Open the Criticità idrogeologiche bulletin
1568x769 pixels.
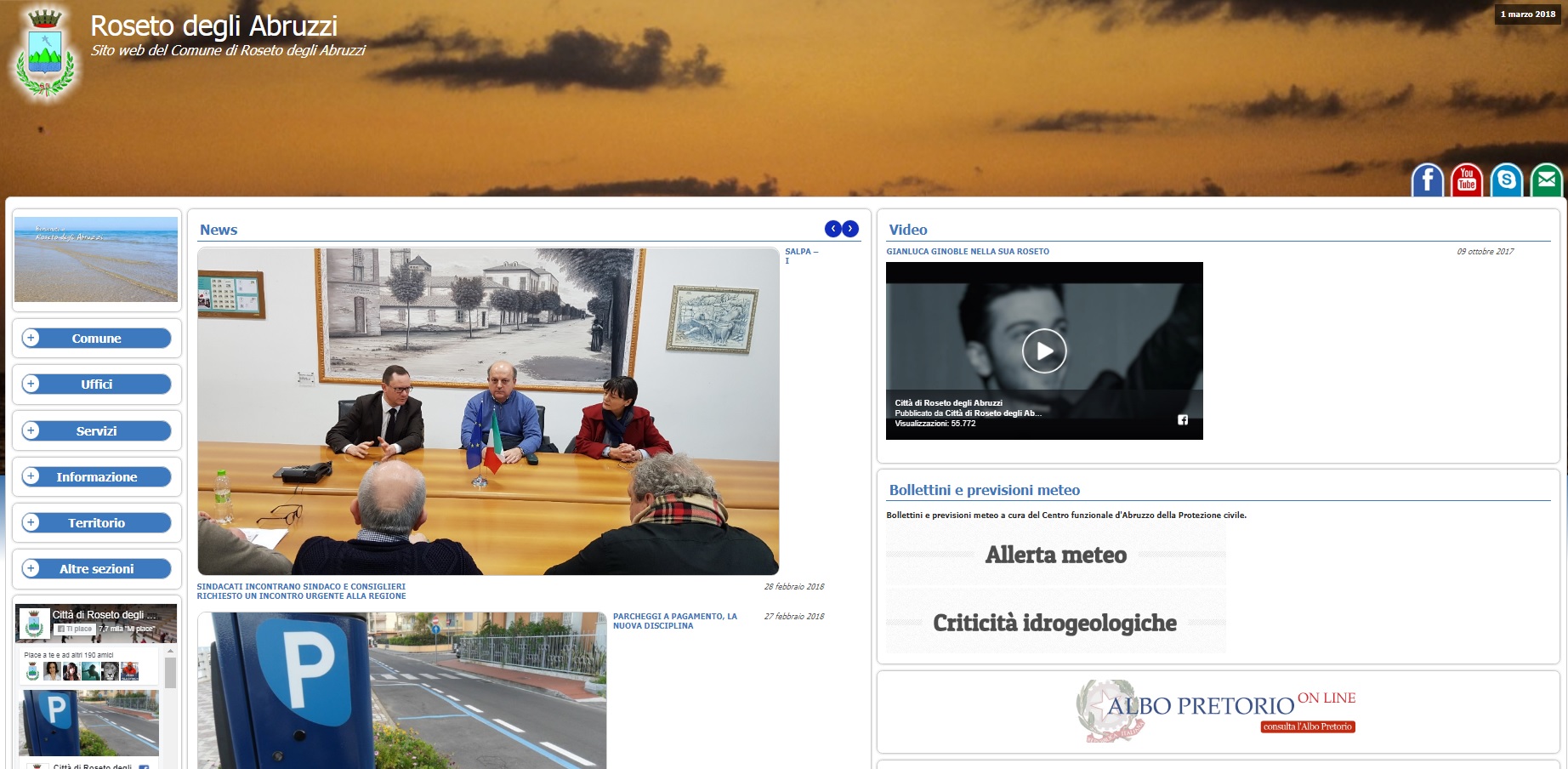point(1055,623)
